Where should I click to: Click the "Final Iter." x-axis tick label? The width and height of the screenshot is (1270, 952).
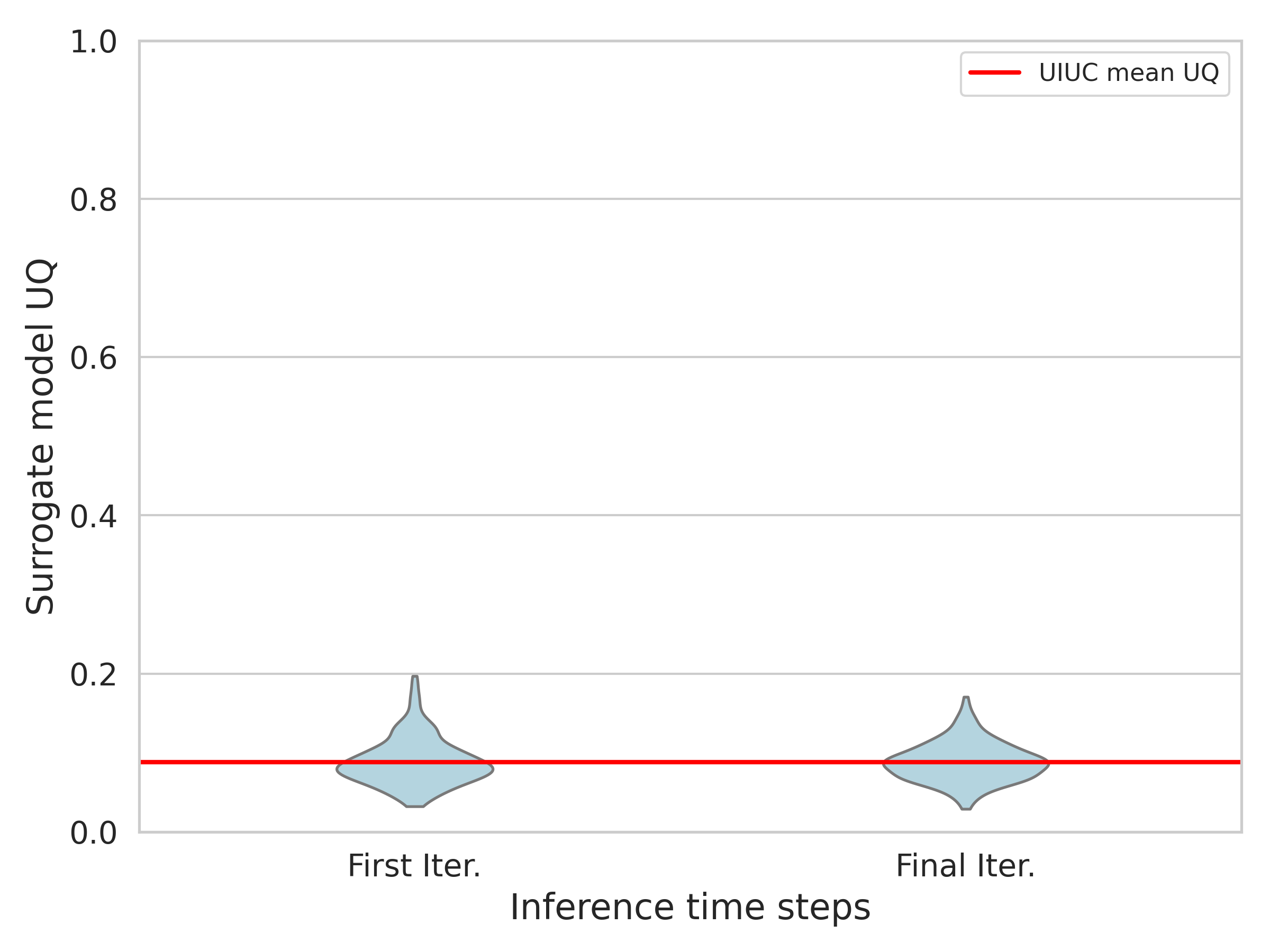965,866
